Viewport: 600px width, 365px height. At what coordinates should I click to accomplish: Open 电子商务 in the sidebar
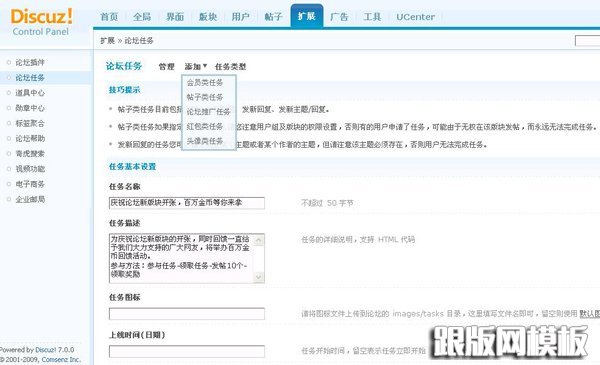tap(30, 184)
